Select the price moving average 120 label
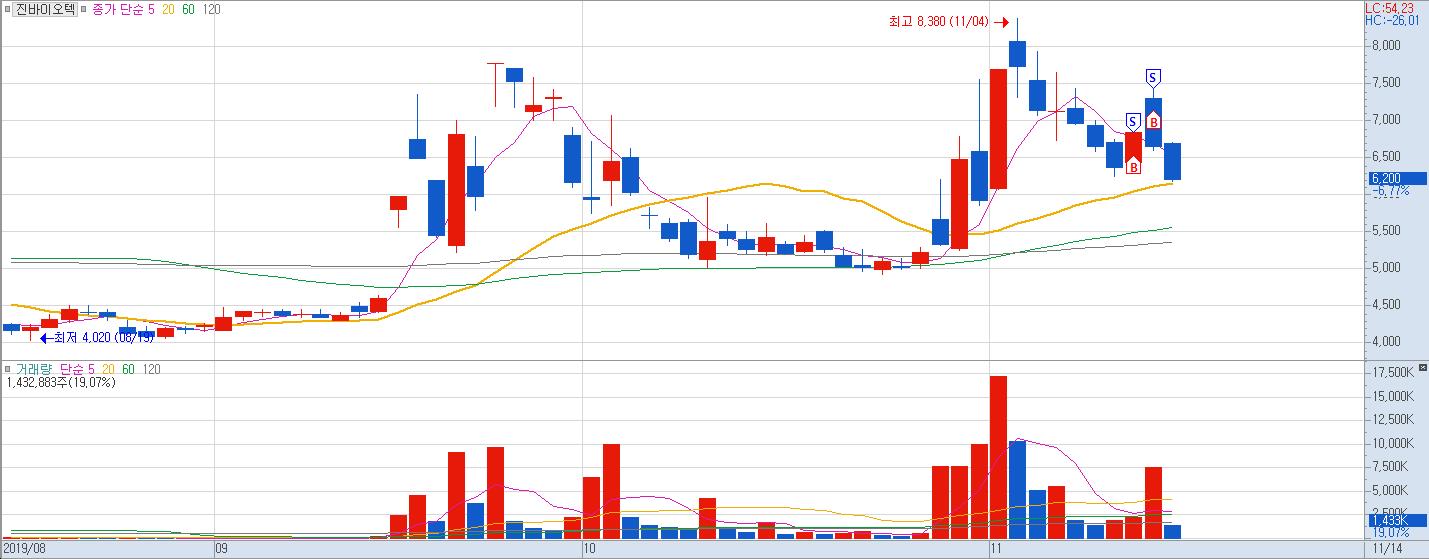 [x=211, y=9]
